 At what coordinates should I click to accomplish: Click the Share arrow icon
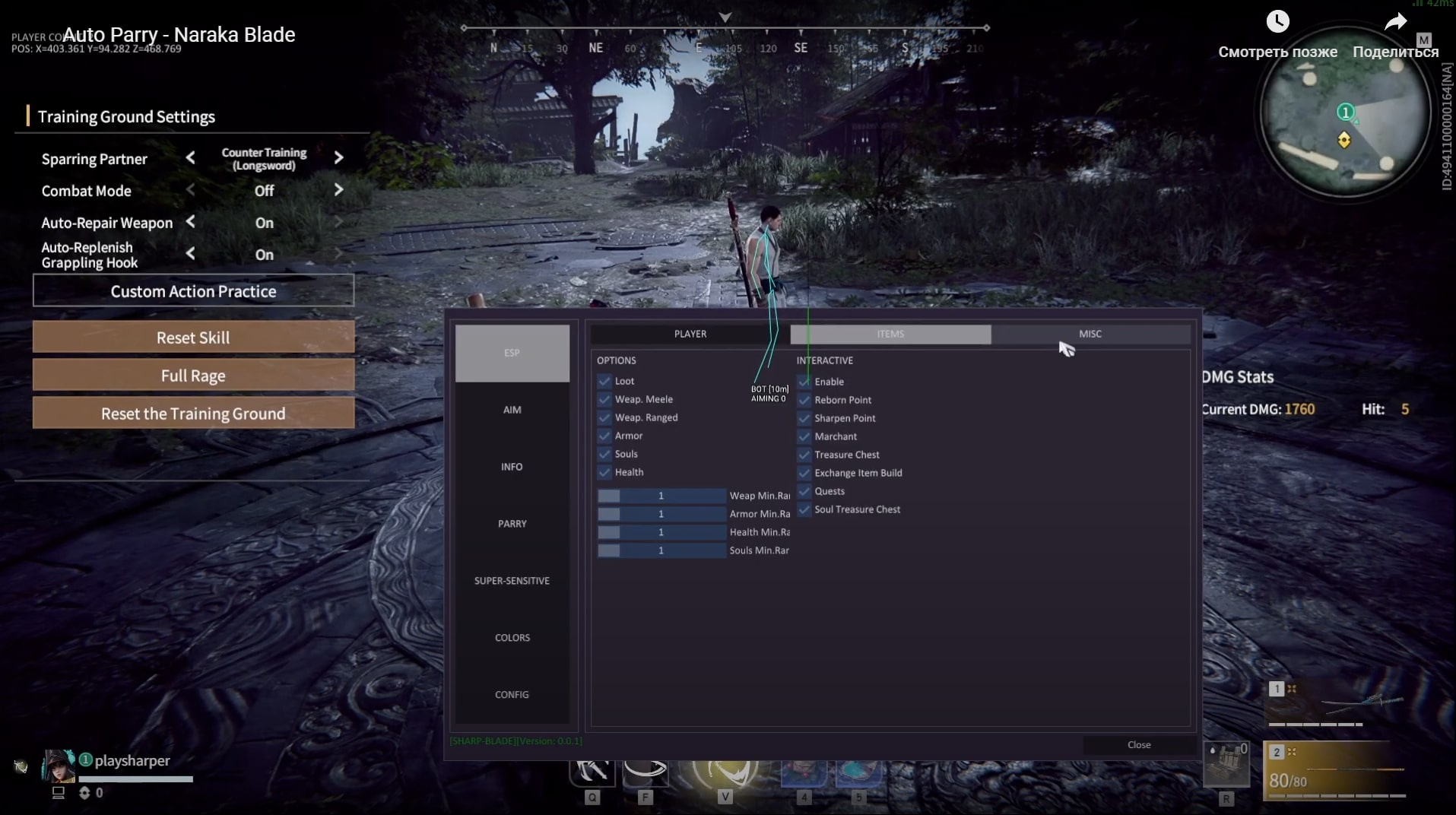1395,21
